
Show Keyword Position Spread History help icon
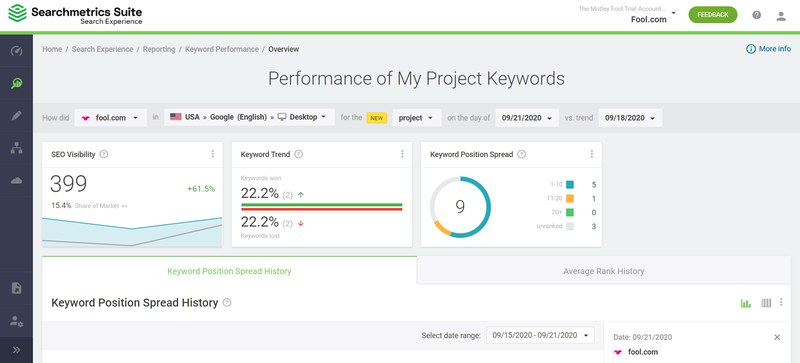pos(227,303)
